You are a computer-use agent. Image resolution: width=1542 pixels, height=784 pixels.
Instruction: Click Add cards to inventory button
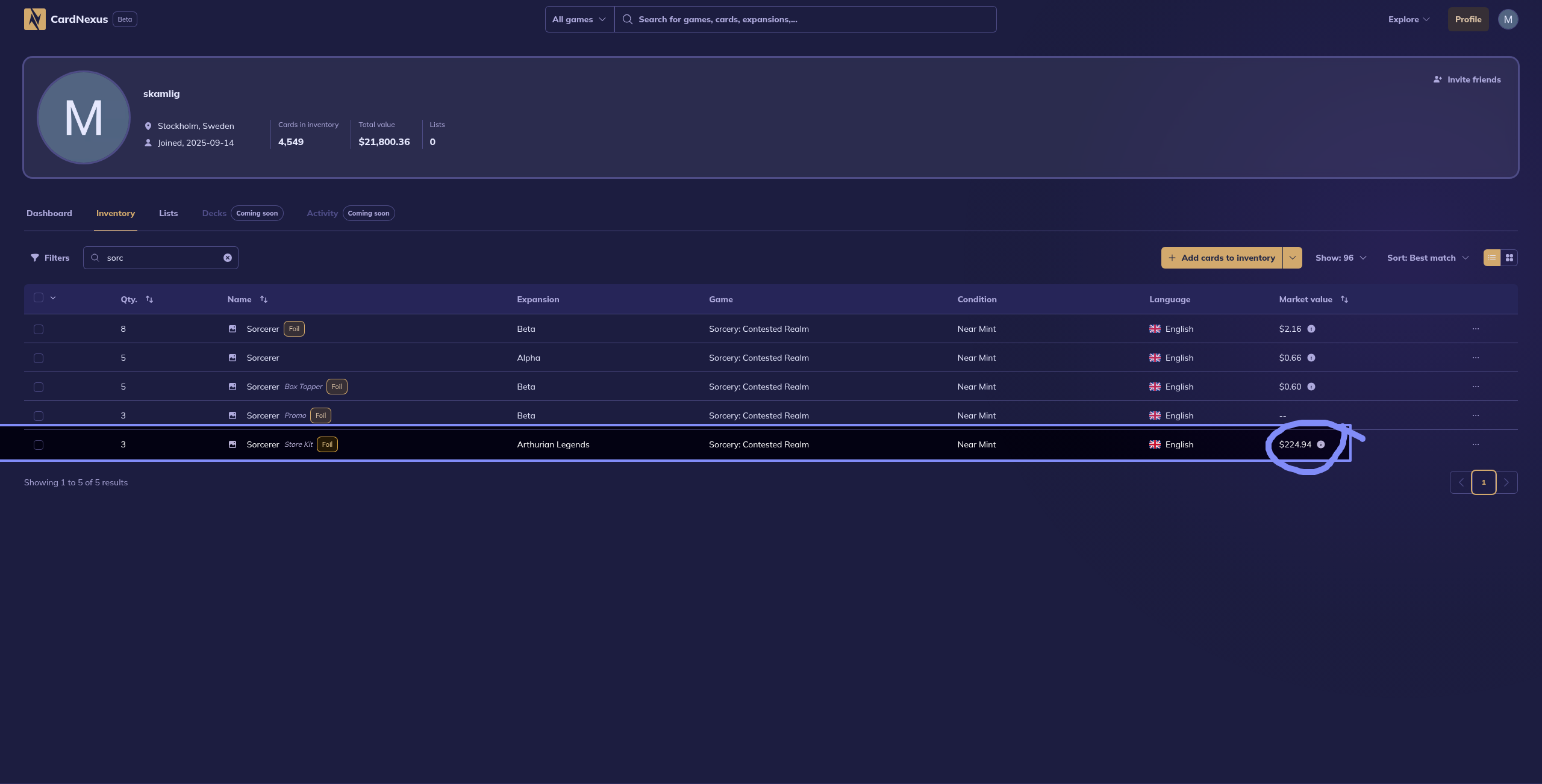click(1222, 258)
